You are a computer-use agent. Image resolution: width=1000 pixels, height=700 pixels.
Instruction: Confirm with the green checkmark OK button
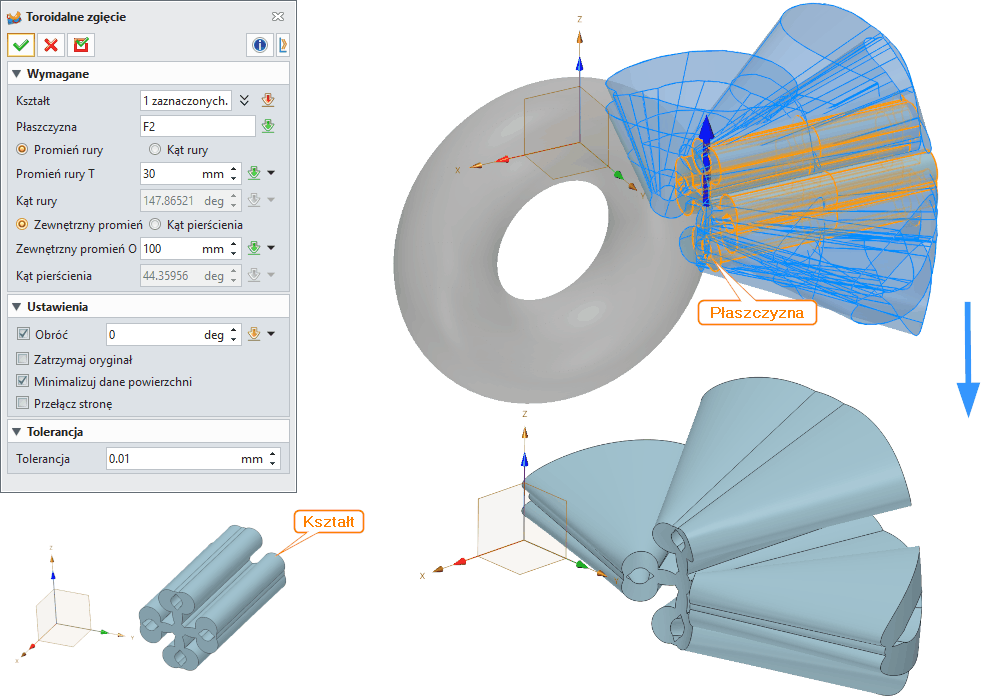pos(21,44)
